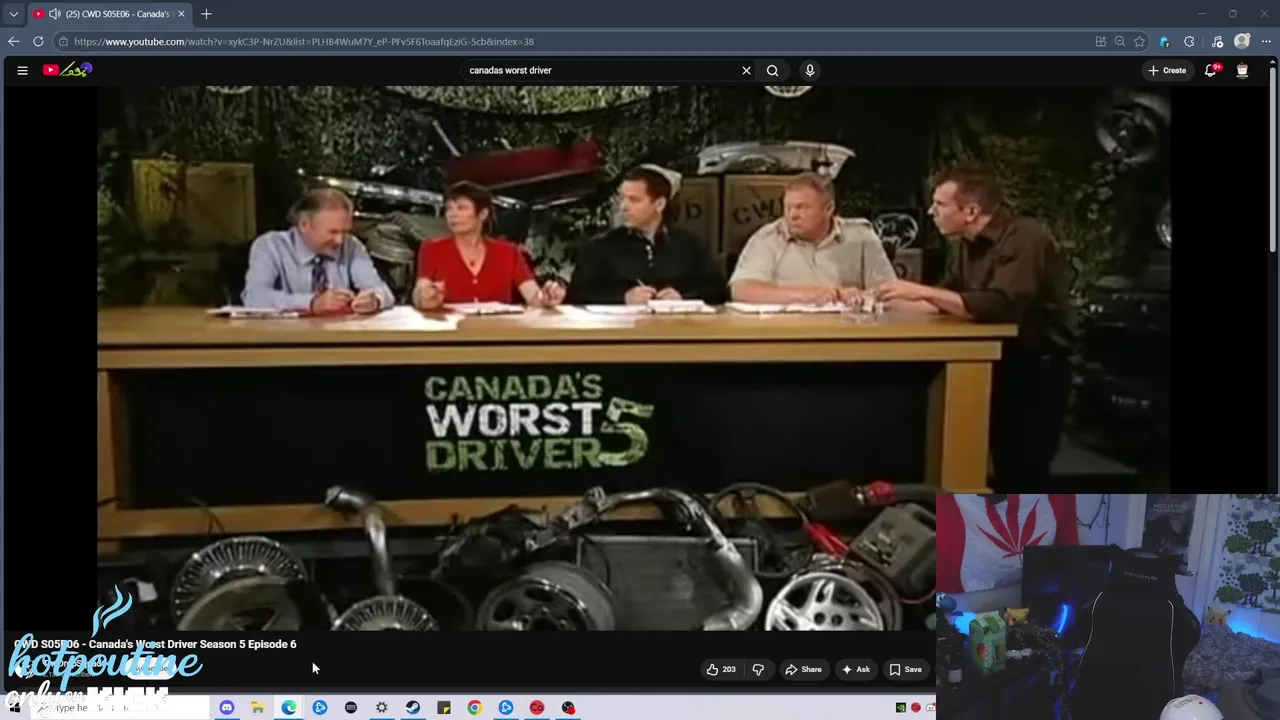This screenshot has height=720, width=1280.
Task: Select the CWD S05E06 browser tab
Action: (x=110, y=14)
